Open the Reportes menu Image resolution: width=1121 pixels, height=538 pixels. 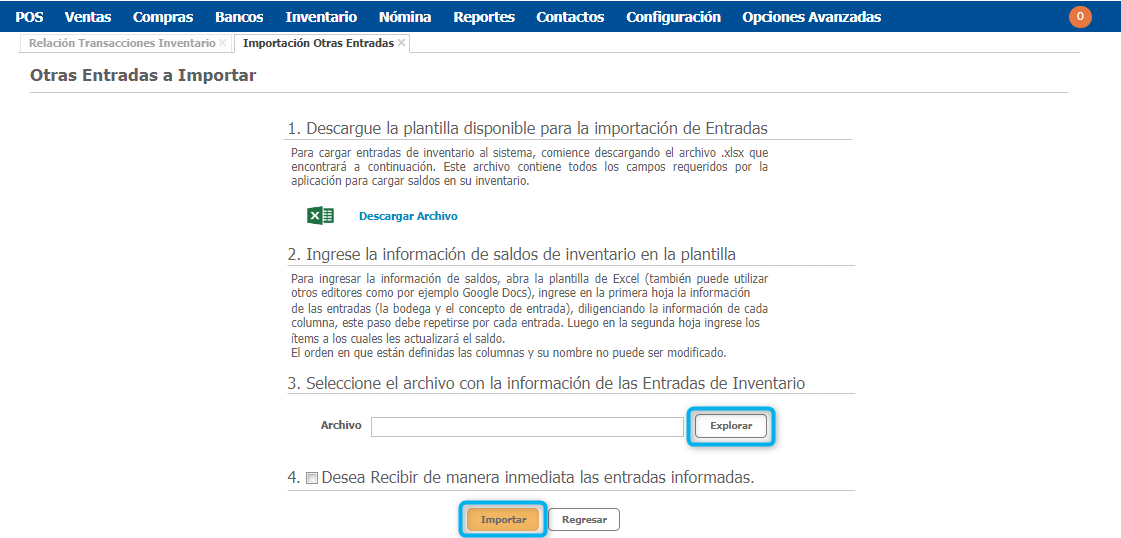click(x=484, y=17)
